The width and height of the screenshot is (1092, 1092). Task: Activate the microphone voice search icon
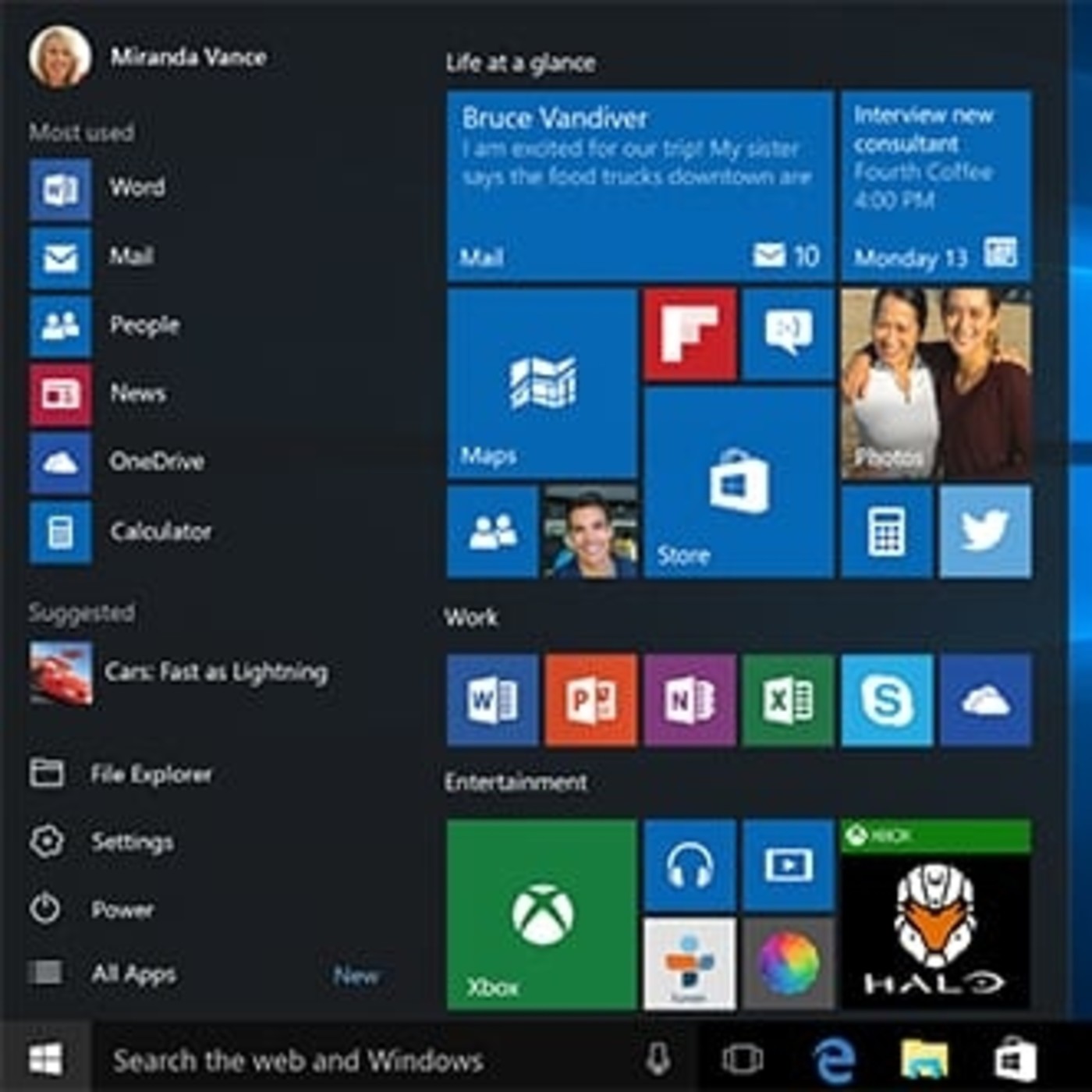coord(658,1059)
